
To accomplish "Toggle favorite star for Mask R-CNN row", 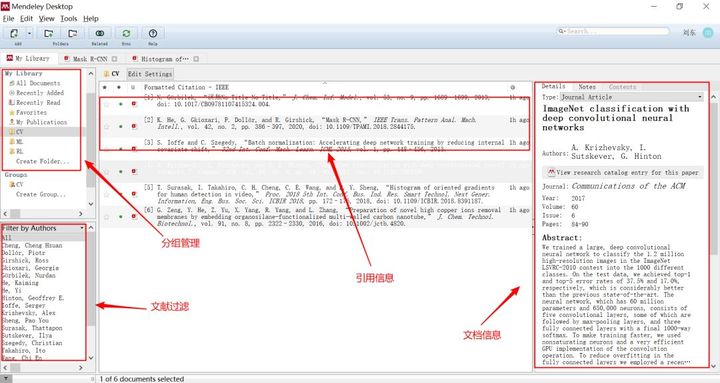I will 107,126.
